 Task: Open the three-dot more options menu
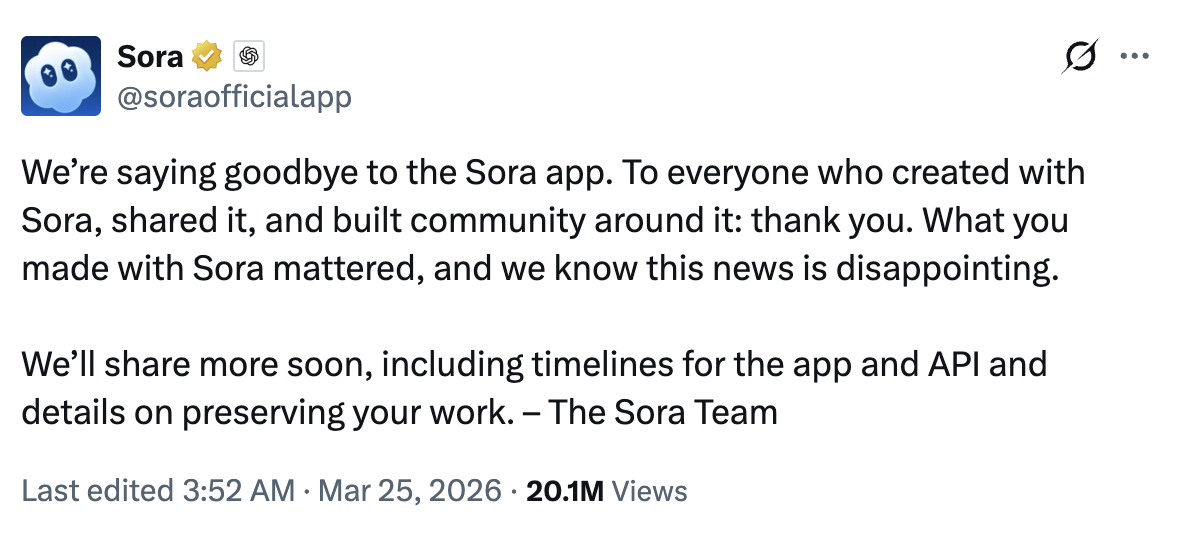1135,56
